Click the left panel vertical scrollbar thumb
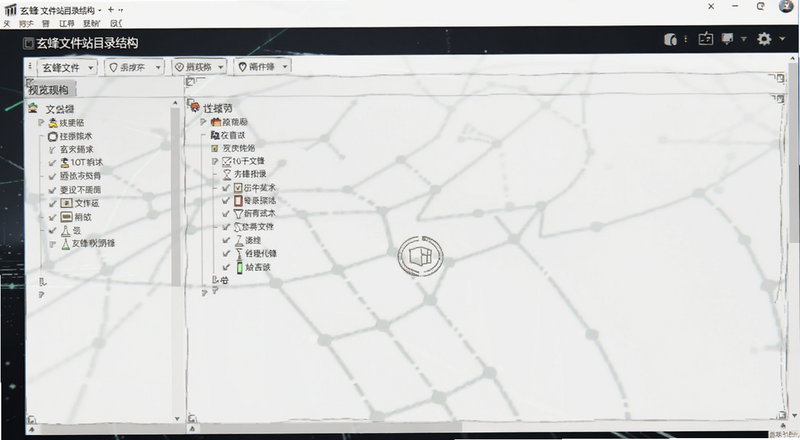Screen dimensions: 800x440 tap(176, 197)
